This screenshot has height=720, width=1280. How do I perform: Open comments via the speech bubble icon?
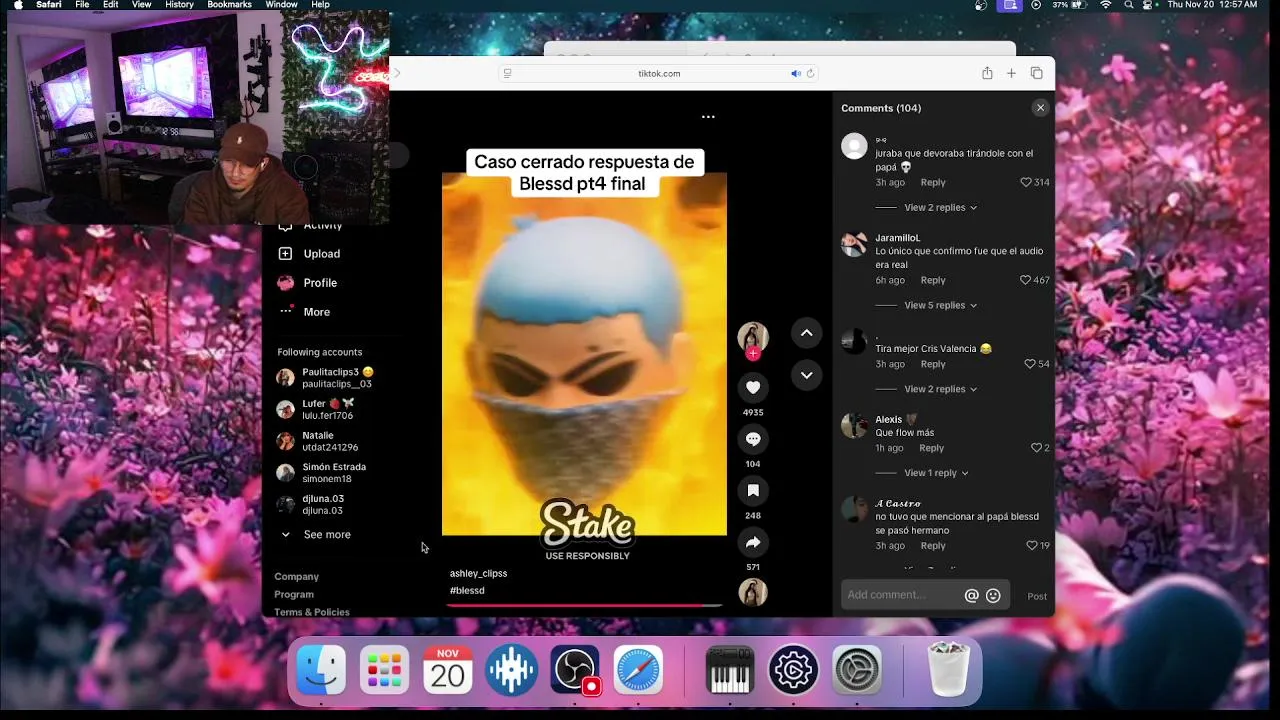click(x=753, y=439)
